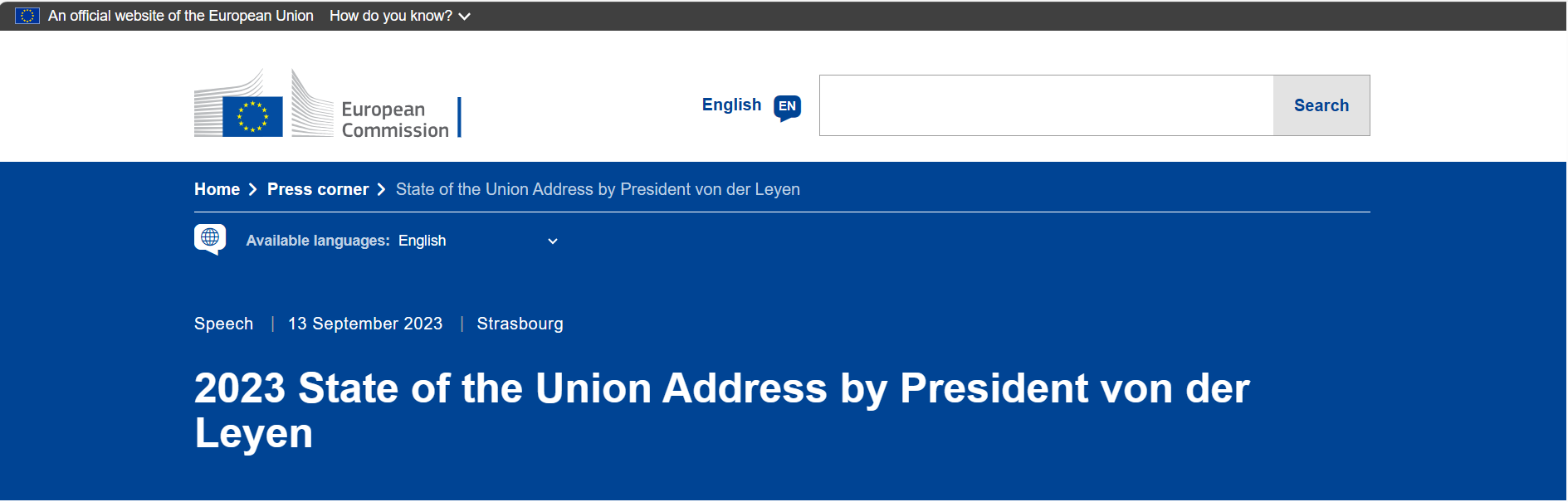Click the European Commission logo

coord(327,105)
